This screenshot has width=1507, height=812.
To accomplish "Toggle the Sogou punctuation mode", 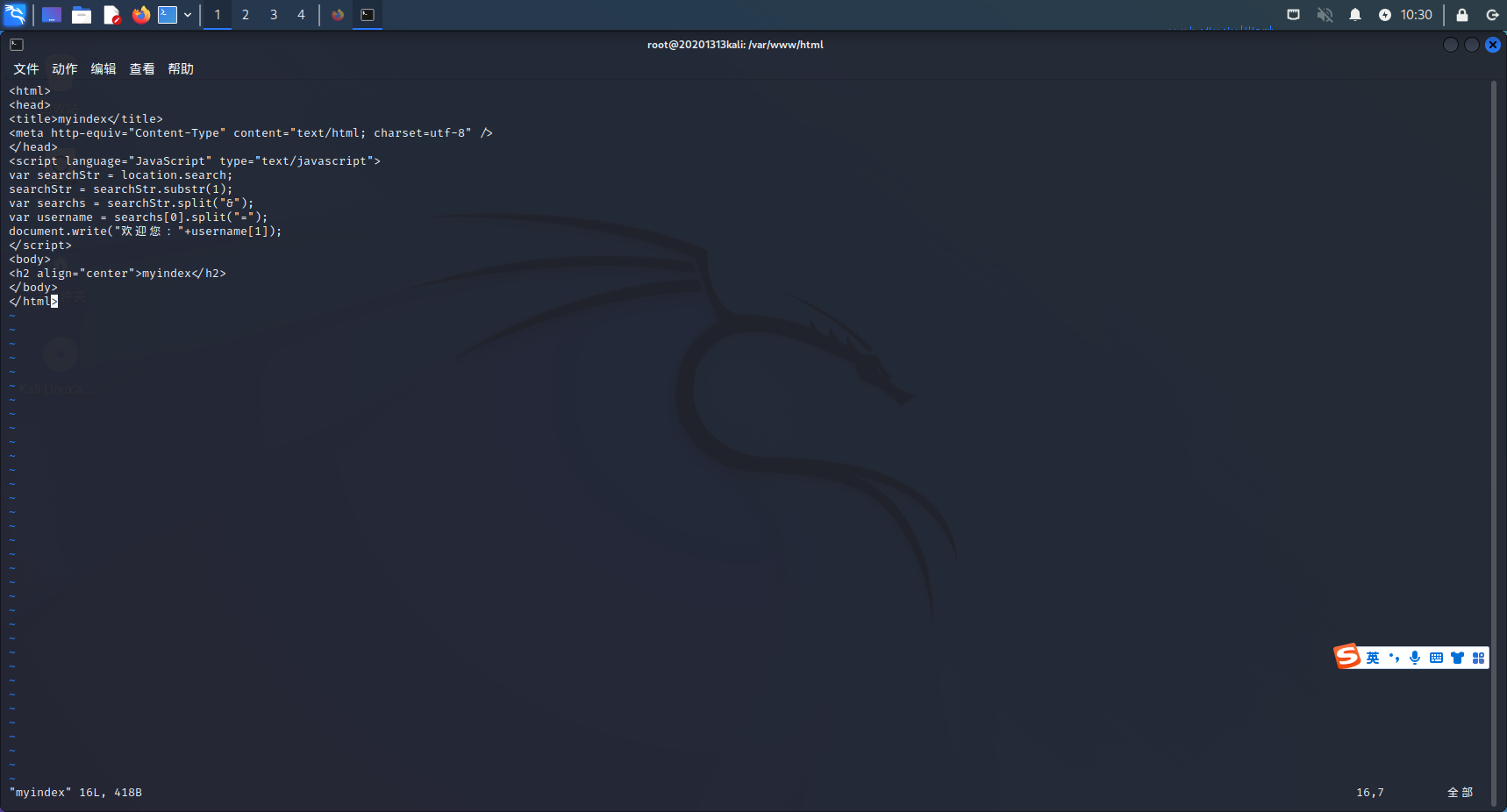I will pos(1394,658).
